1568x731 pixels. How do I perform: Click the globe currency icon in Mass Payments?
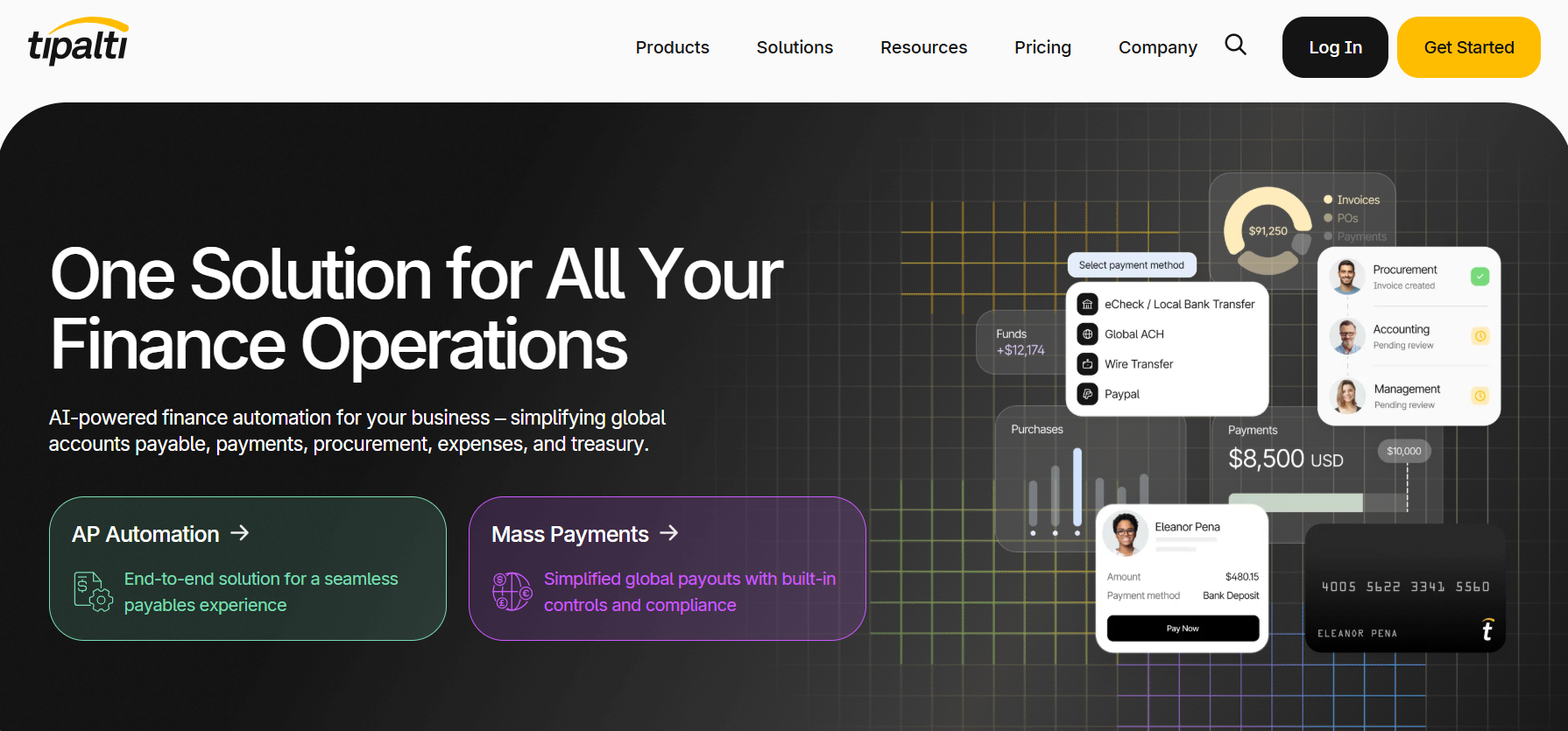tap(512, 591)
